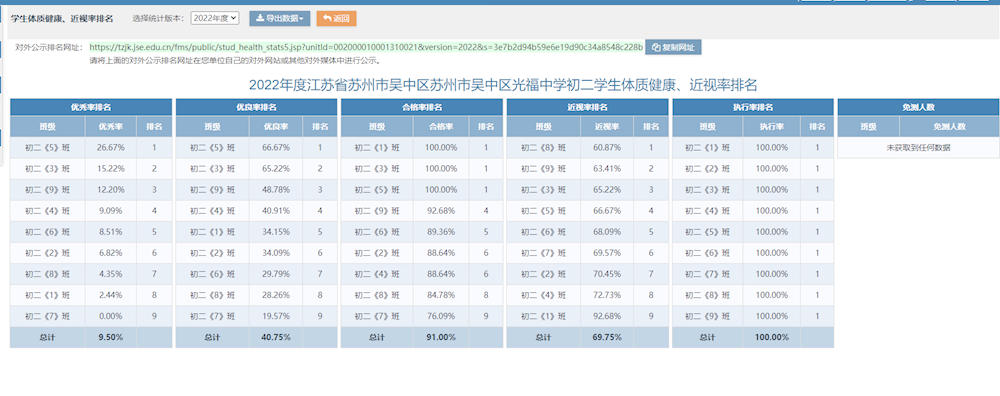1000x396 pixels.
Task: Click the 2.44% cell
Action: tap(110, 295)
